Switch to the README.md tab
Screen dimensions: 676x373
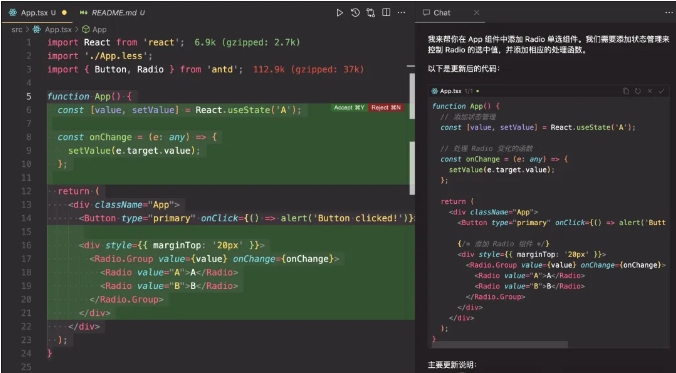(x=112, y=13)
